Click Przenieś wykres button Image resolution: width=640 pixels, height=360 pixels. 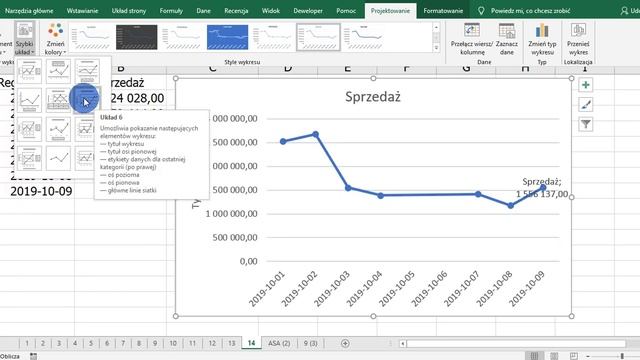[x=578, y=39]
